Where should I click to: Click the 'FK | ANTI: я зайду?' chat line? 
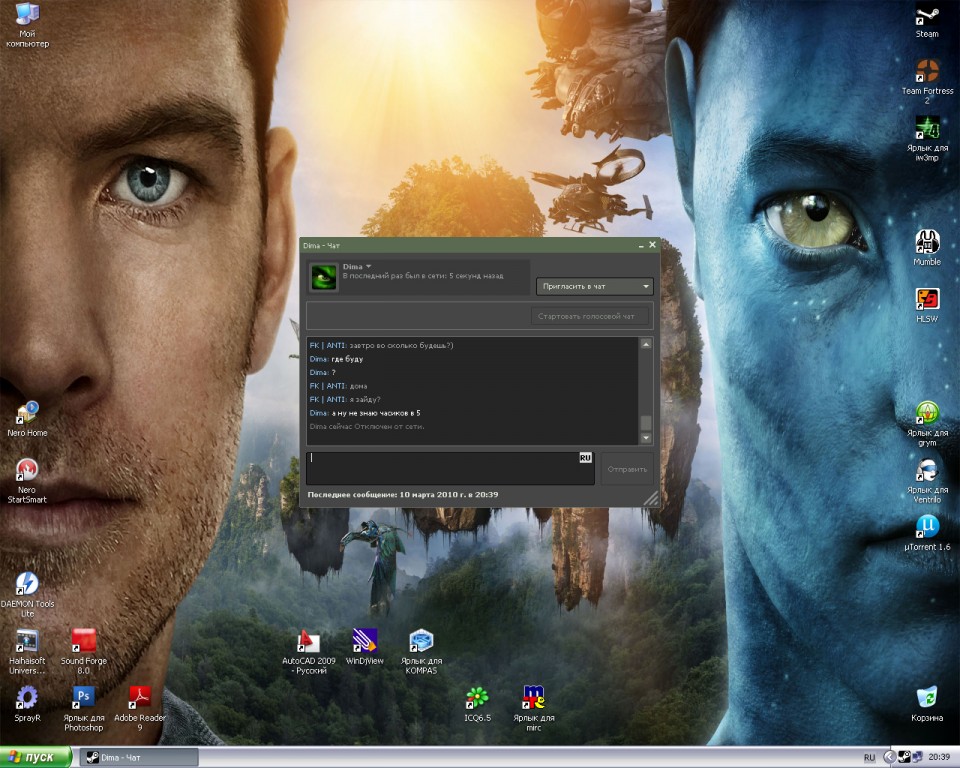coord(345,399)
